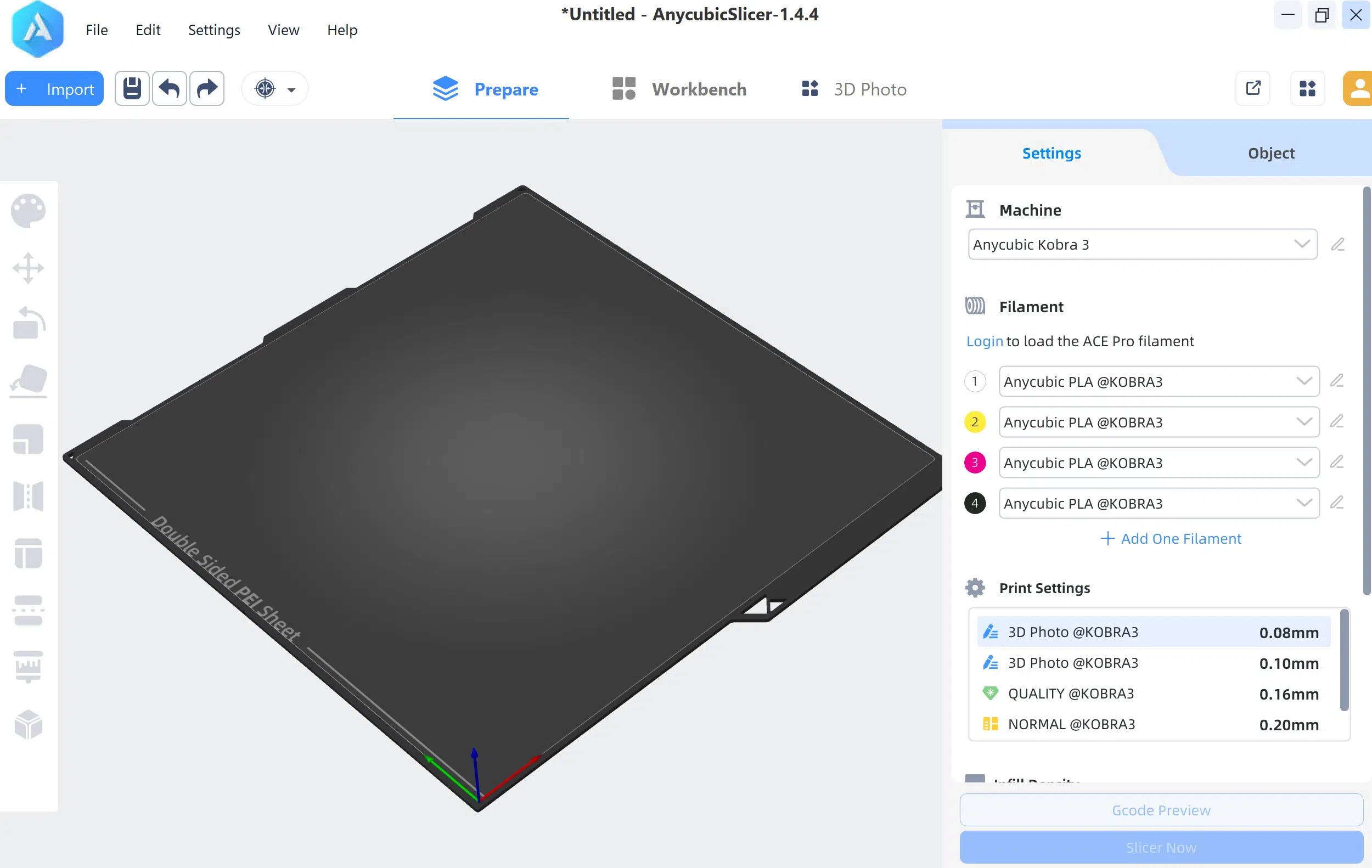Open filament 1 material dropdown

[1159, 381]
